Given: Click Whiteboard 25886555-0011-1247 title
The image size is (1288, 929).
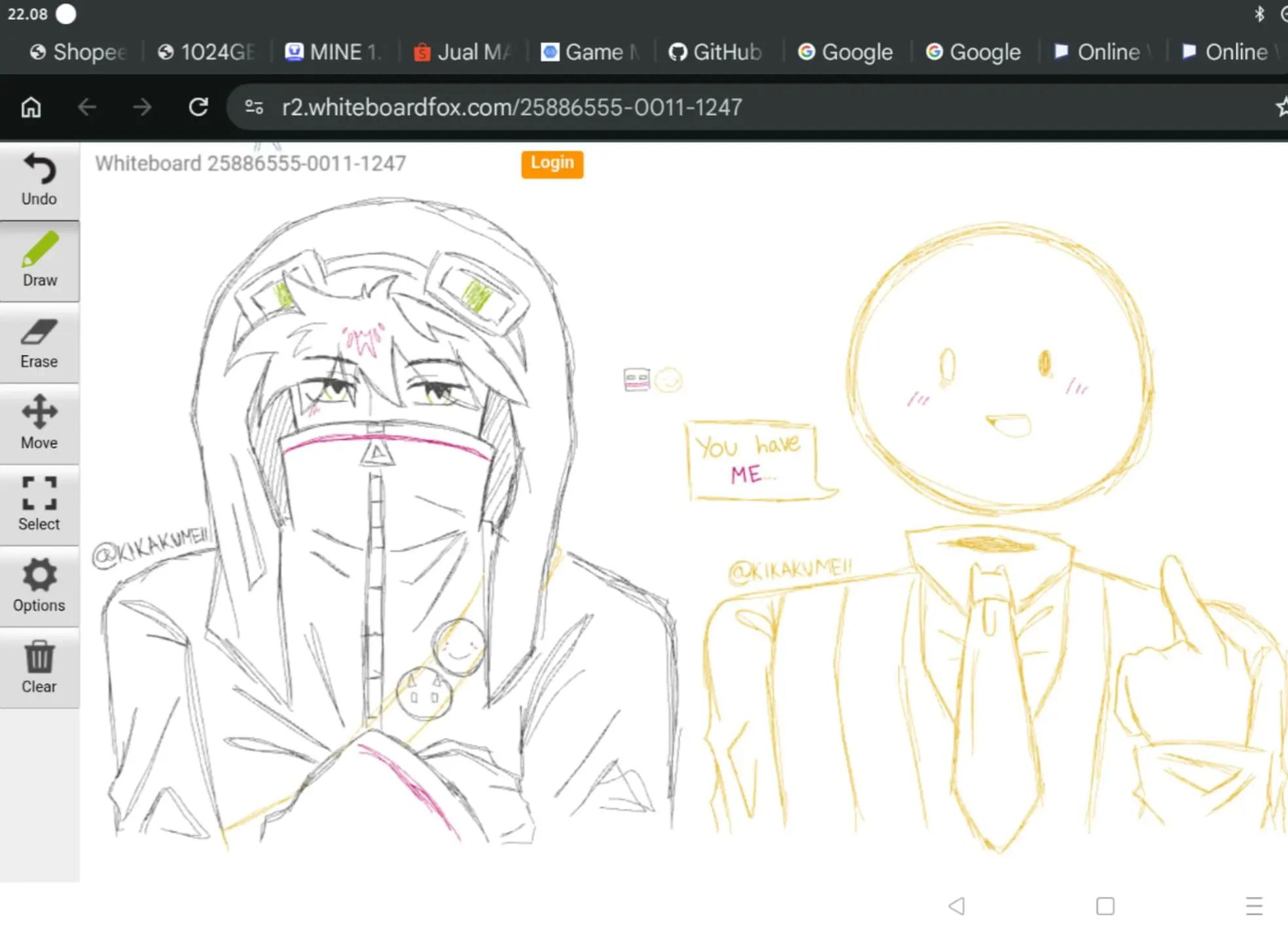Looking at the screenshot, I should (x=251, y=163).
